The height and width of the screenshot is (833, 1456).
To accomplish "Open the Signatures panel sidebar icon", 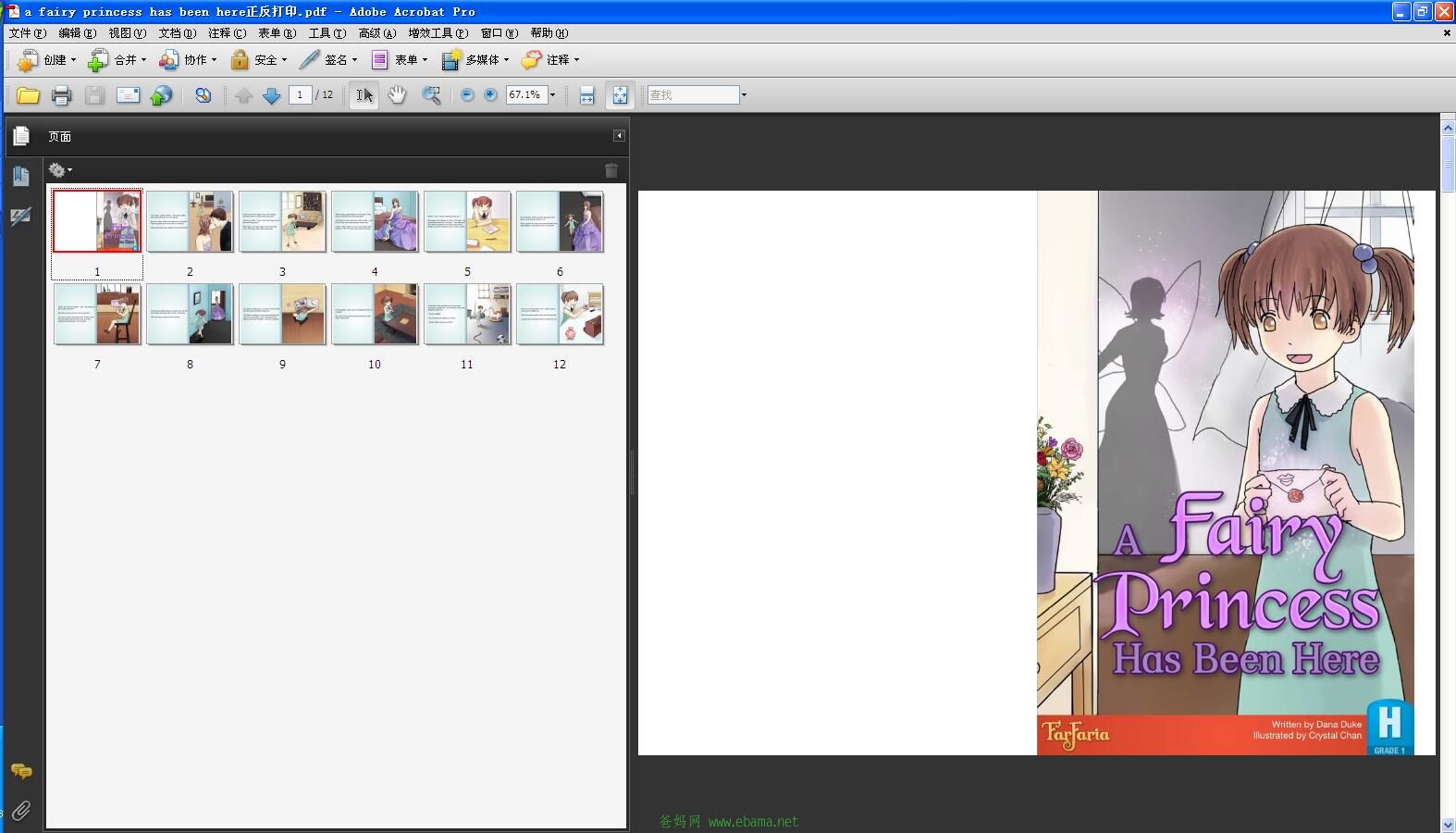I will click(x=20, y=217).
